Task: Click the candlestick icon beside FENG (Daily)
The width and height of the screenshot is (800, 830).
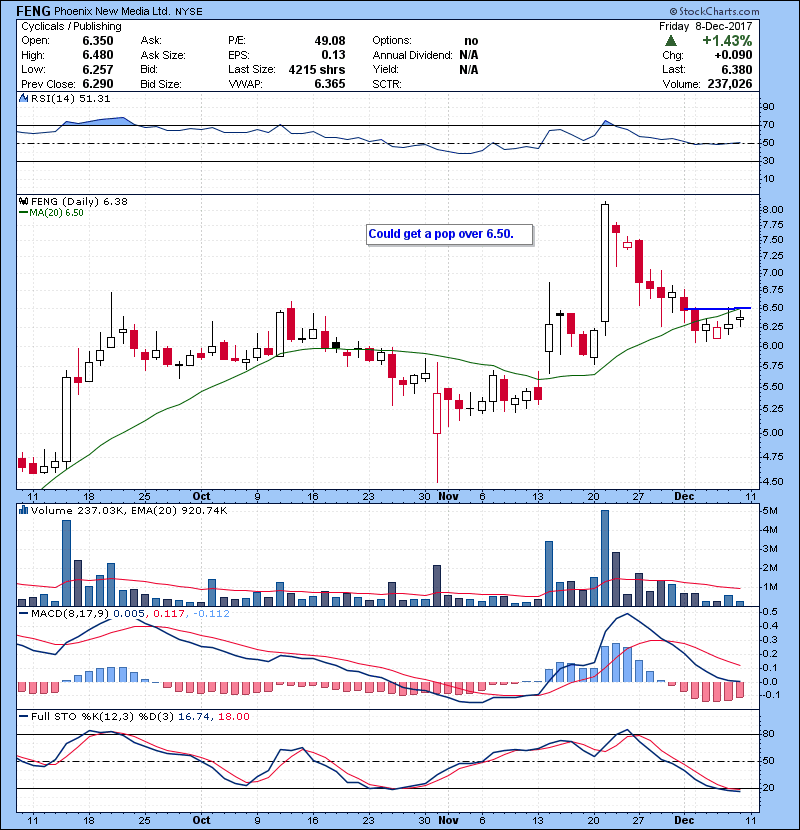Action: pos(23,201)
